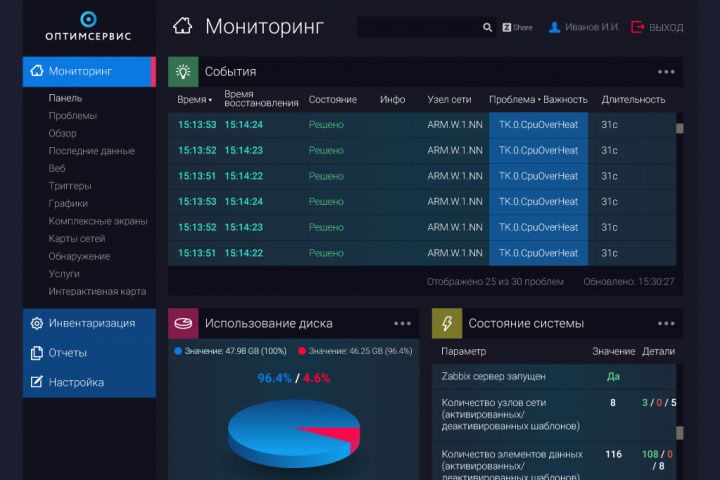Click the Время восстановления column header
The image size is (720, 480).
pyautogui.click(x=261, y=99)
